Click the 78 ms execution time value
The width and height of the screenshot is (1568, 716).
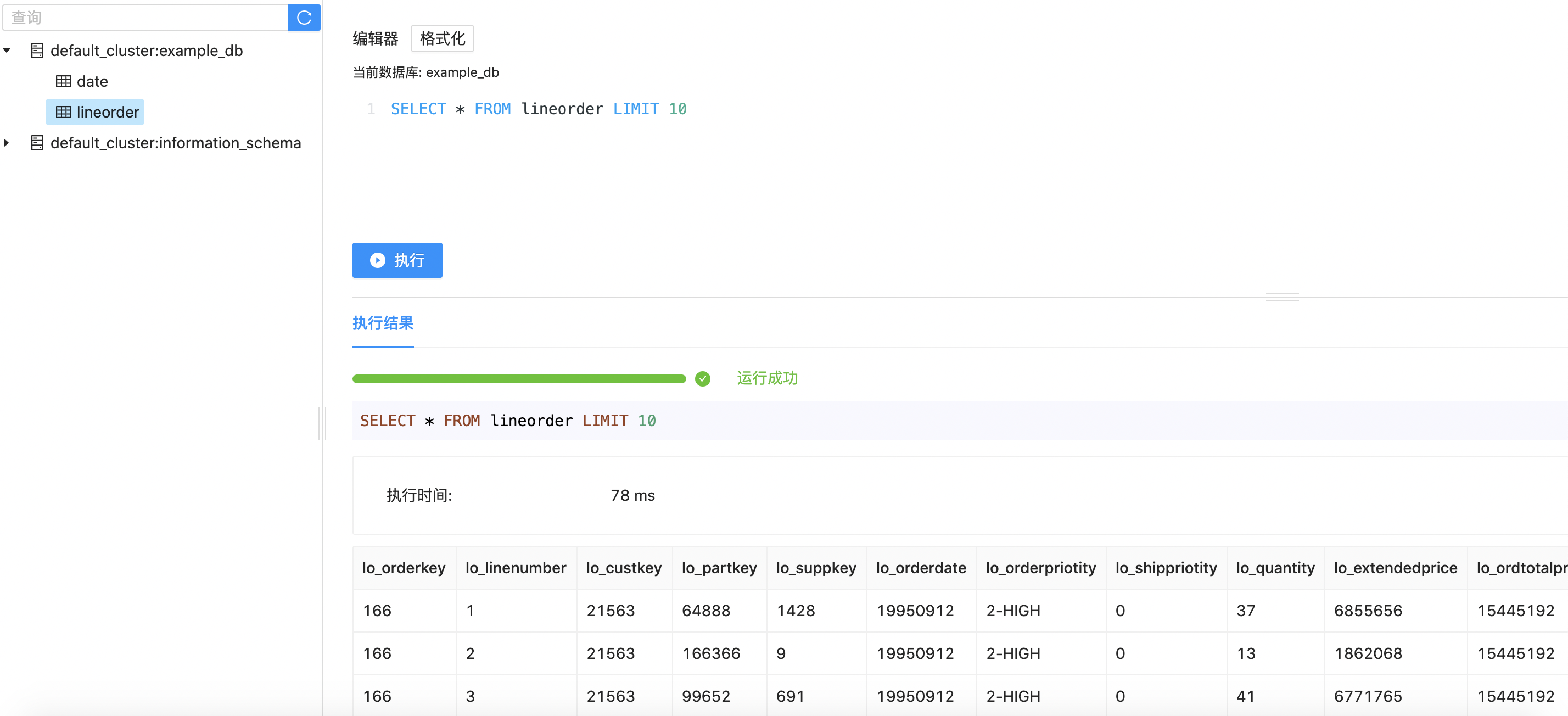pos(632,496)
